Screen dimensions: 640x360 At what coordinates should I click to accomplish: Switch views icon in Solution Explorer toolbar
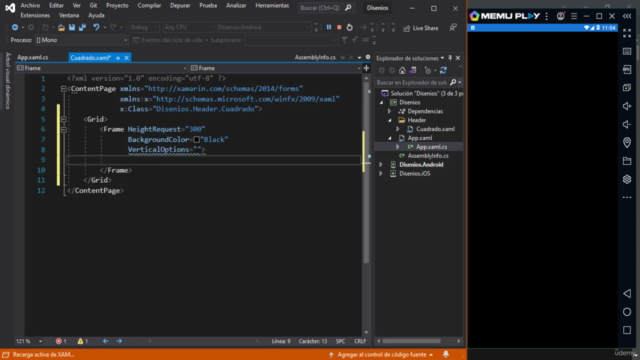(x=413, y=71)
